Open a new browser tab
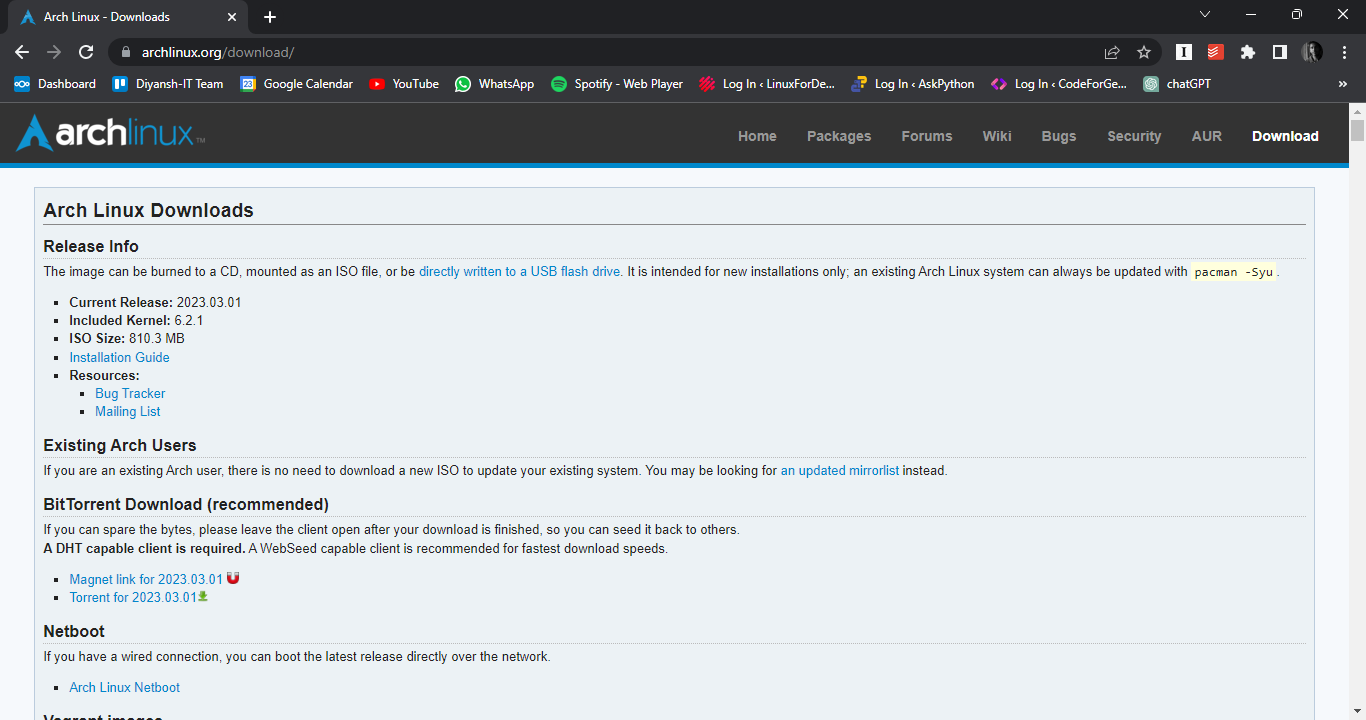The height and width of the screenshot is (720, 1366). coord(270,17)
